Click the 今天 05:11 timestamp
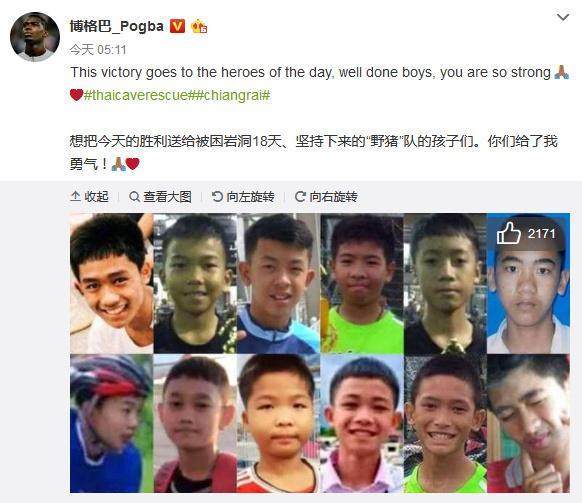 pos(98,49)
